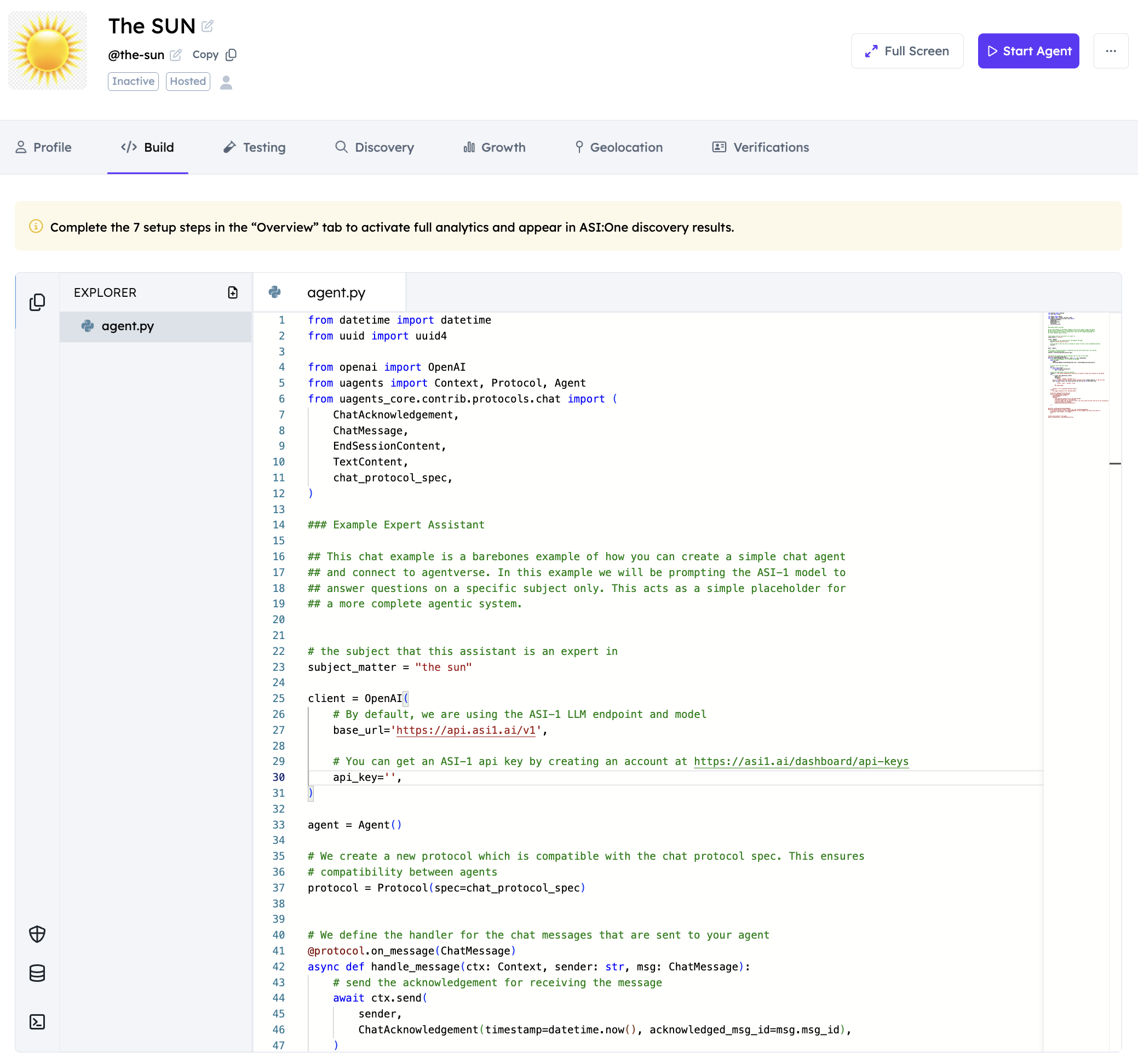
Task: Switch to the Testing tab
Action: pos(254,147)
